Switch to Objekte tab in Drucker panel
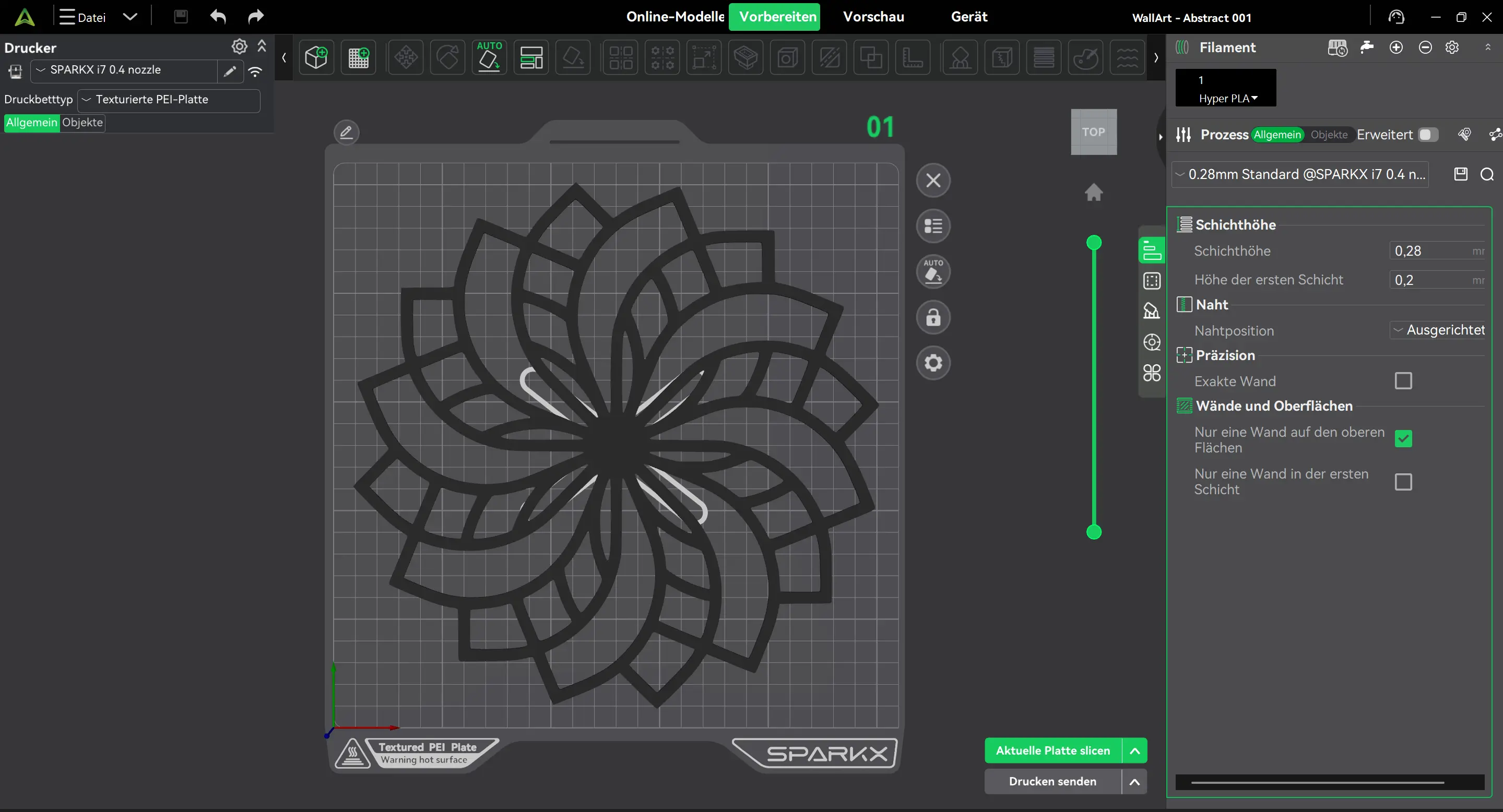1503x812 pixels. tap(82, 123)
